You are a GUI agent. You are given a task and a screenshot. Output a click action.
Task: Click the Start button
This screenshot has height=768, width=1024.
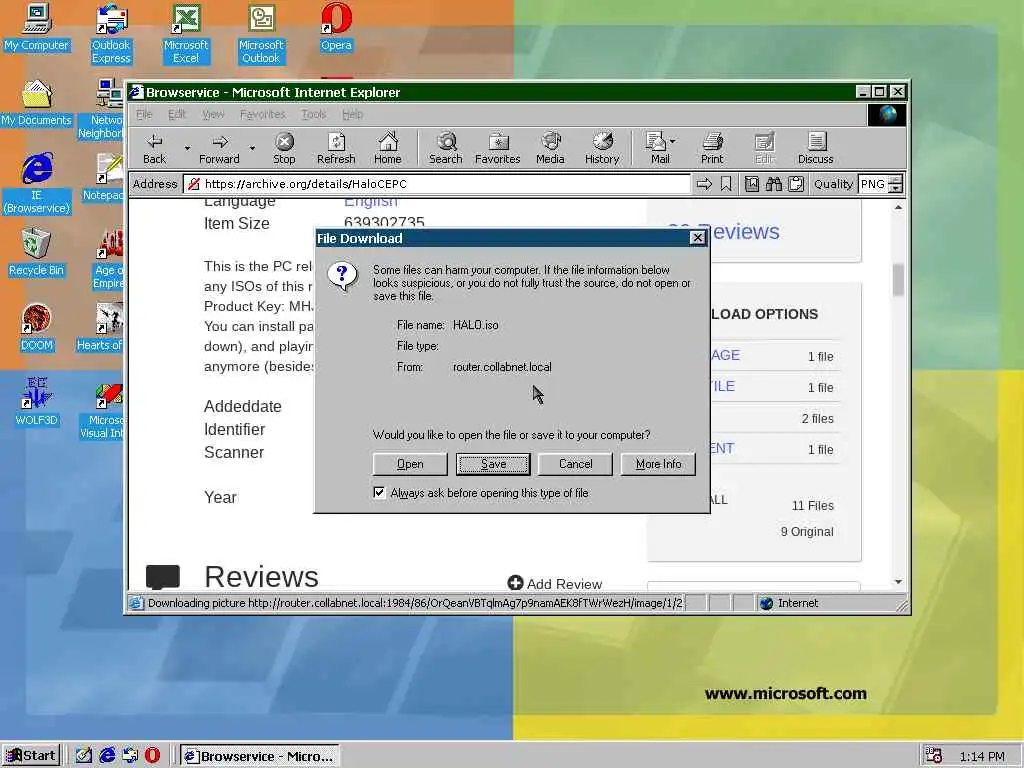pyautogui.click(x=31, y=756)
